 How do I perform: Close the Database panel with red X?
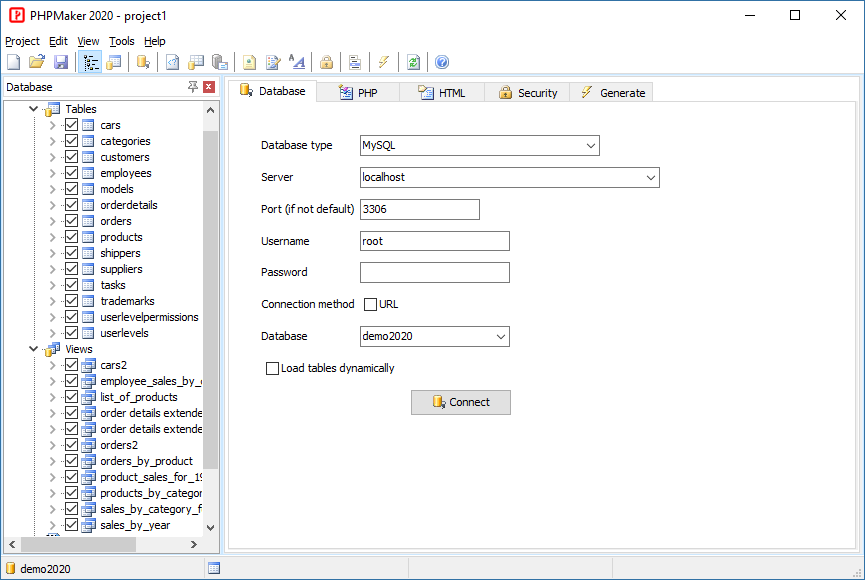pos(209,87)
